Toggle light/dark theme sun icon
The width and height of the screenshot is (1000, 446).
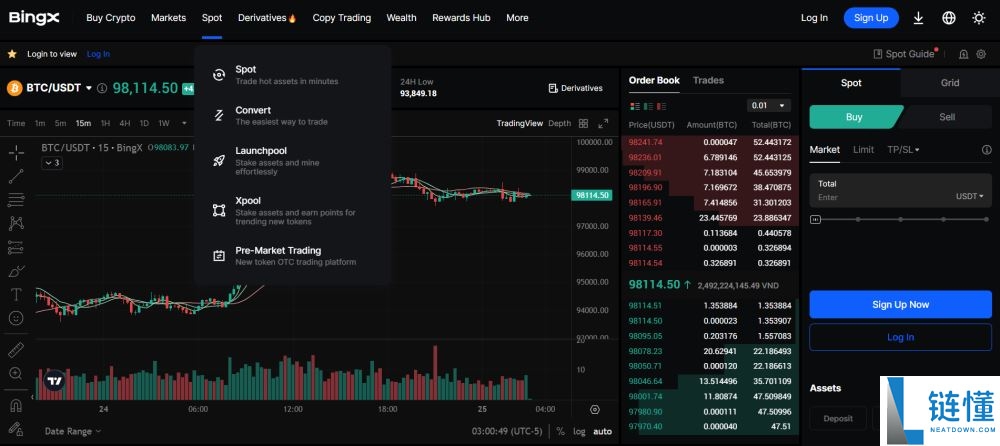tap(979, 18)
